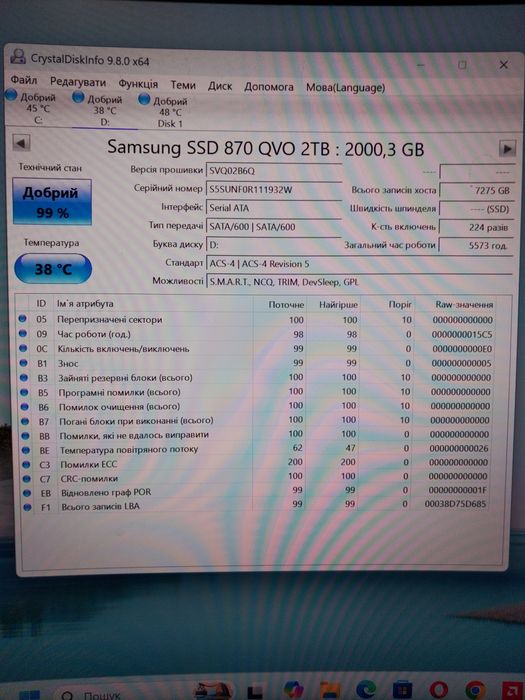Image resolution: width=525 pixels, height=700 pixels.
Task: Open Google Chrome from taskbar
Action: coord(475,691)
